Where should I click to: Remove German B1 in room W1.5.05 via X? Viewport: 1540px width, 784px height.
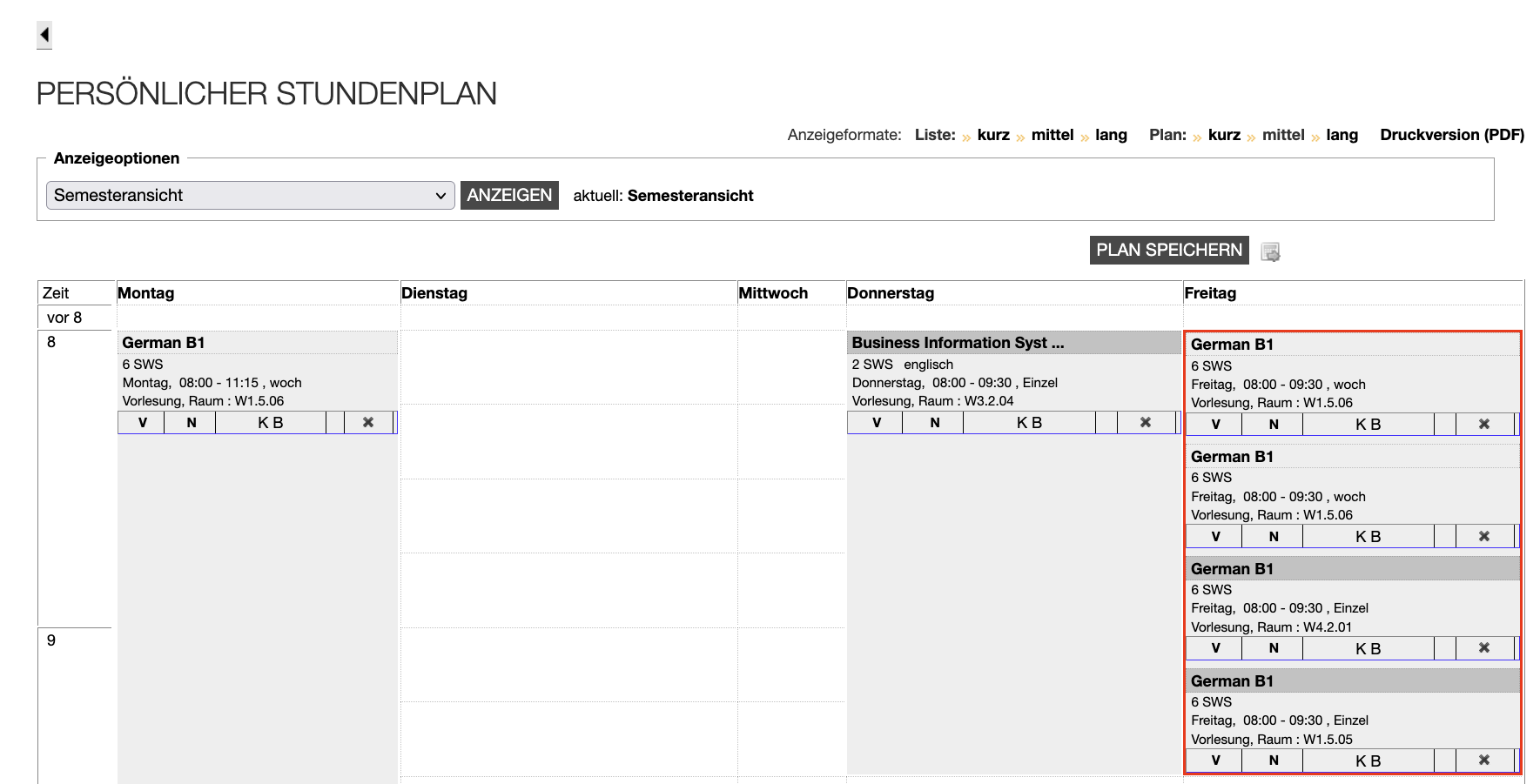point(1484,760)
